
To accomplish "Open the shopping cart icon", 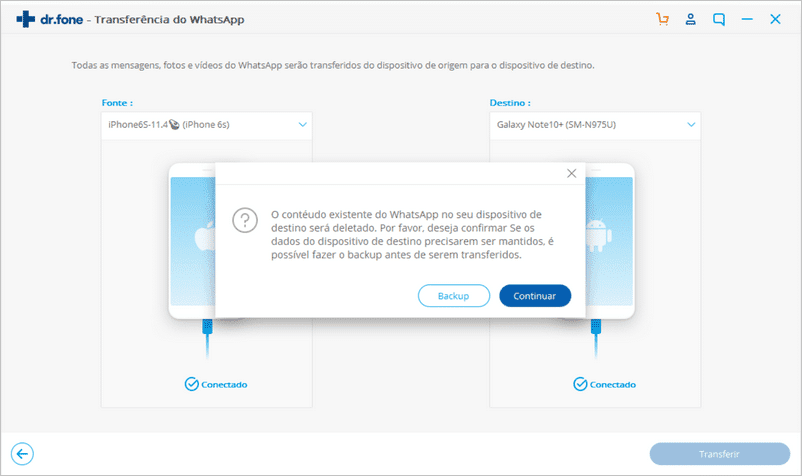I will 662,19.
